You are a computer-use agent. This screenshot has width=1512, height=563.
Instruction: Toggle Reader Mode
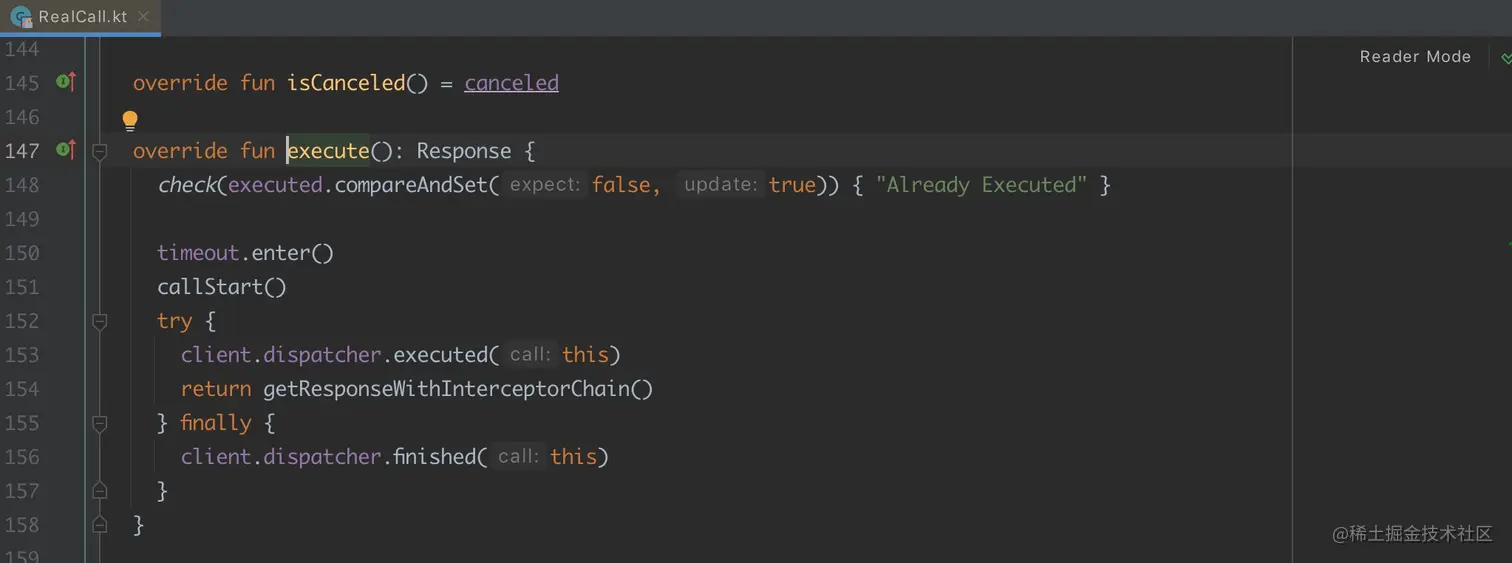pos(1414,57)
